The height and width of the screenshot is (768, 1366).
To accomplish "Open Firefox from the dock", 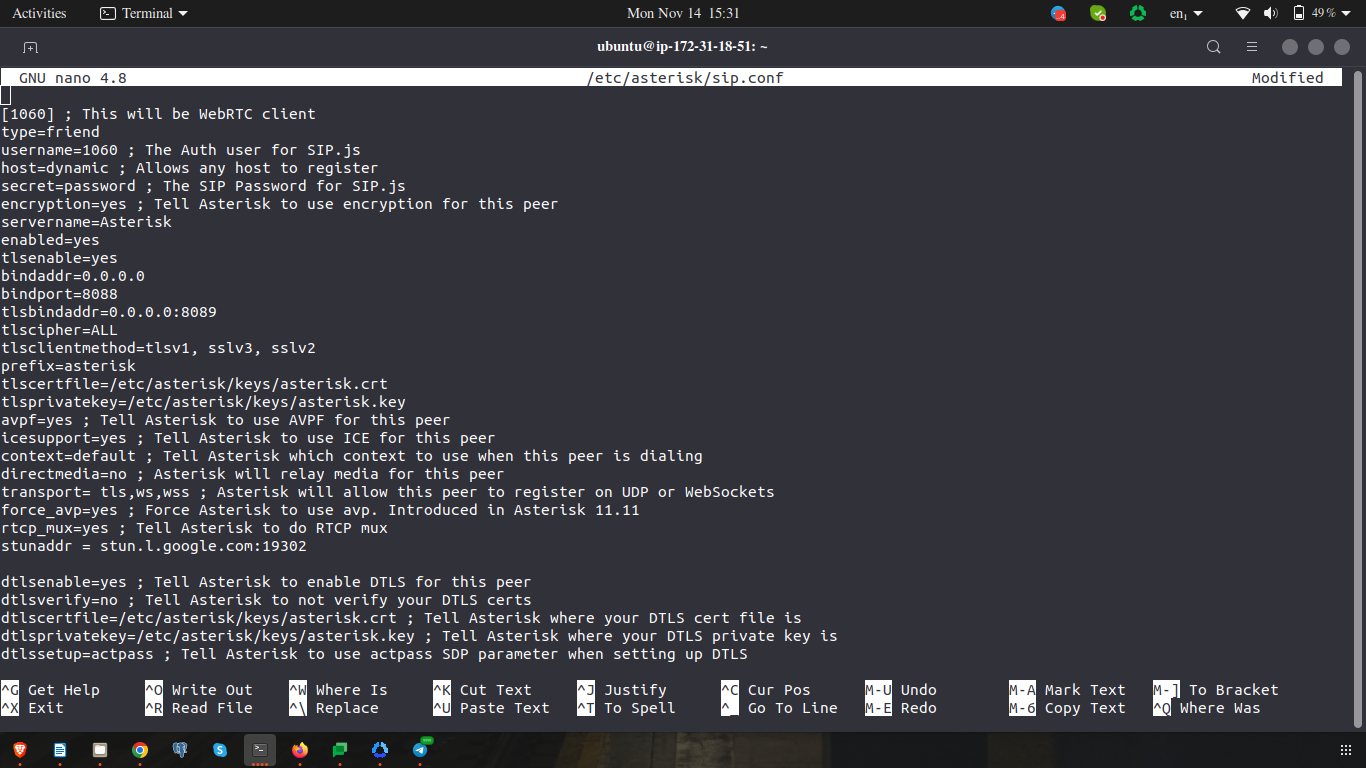I will [300, 749].
